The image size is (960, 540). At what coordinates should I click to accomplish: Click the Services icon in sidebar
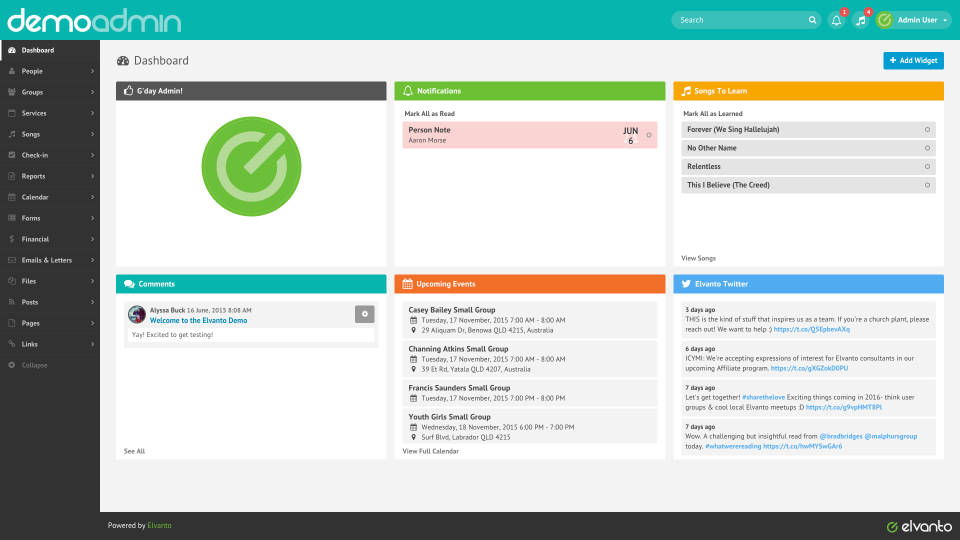pos(12,113)
